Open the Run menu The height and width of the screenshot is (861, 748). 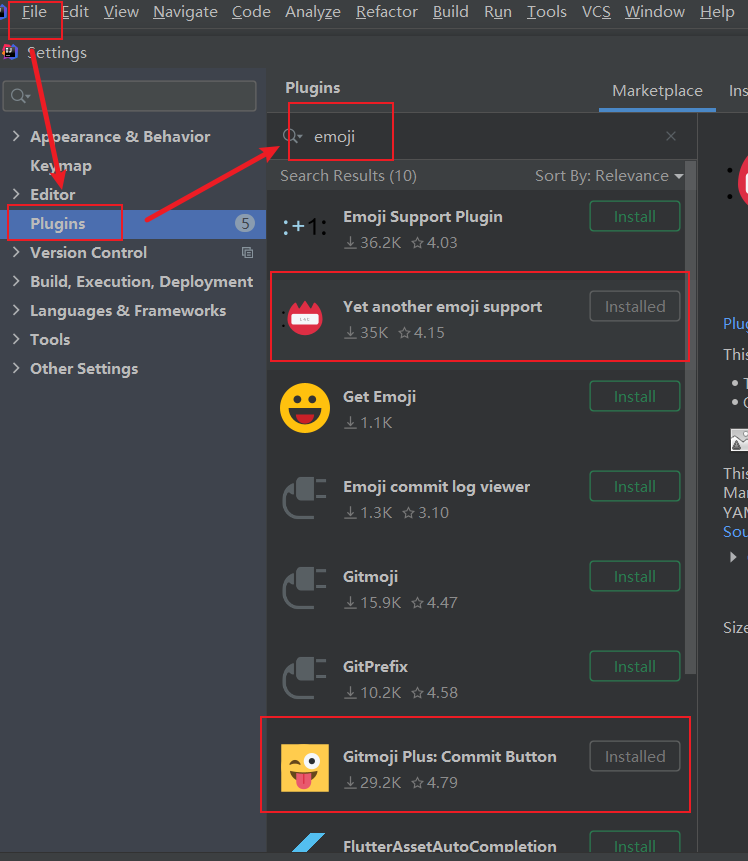click(x=498, y=12)
